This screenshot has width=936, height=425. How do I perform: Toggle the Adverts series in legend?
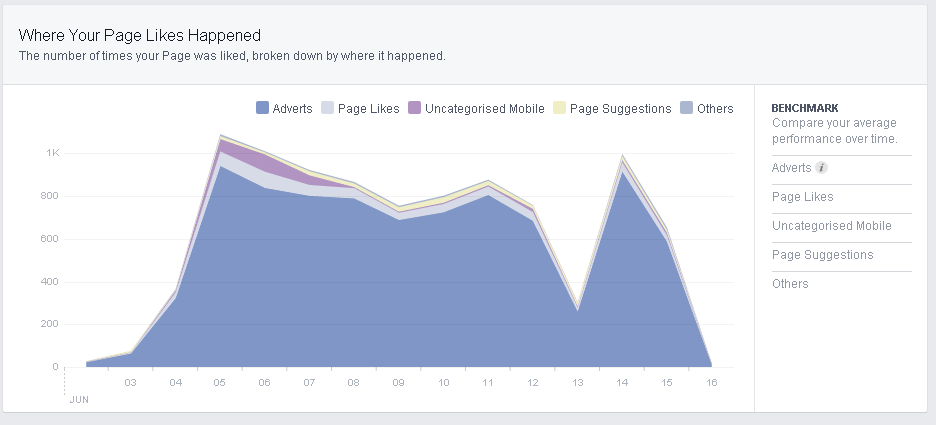[x=292, y=109]
